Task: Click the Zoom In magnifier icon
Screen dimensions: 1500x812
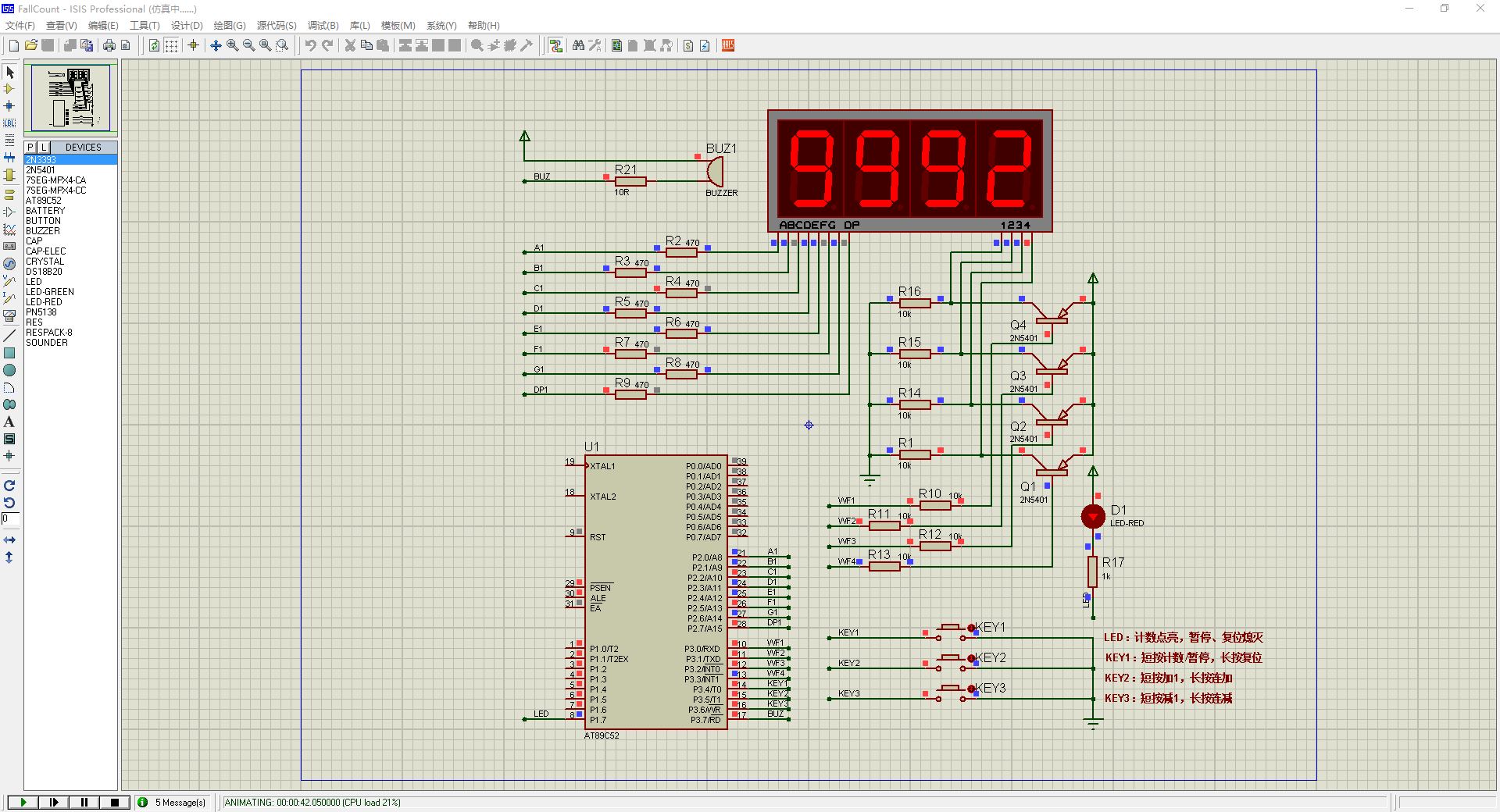Action: click(x=232, y=45)
